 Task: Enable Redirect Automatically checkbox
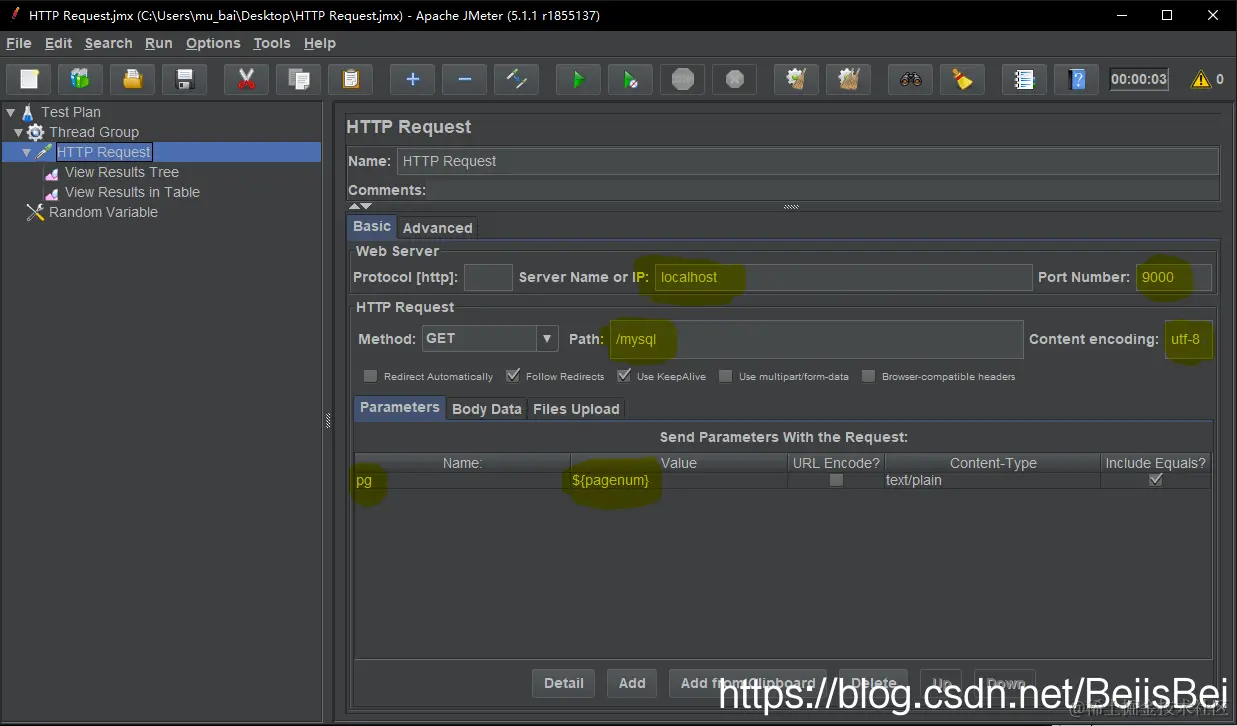pos(371,376)
